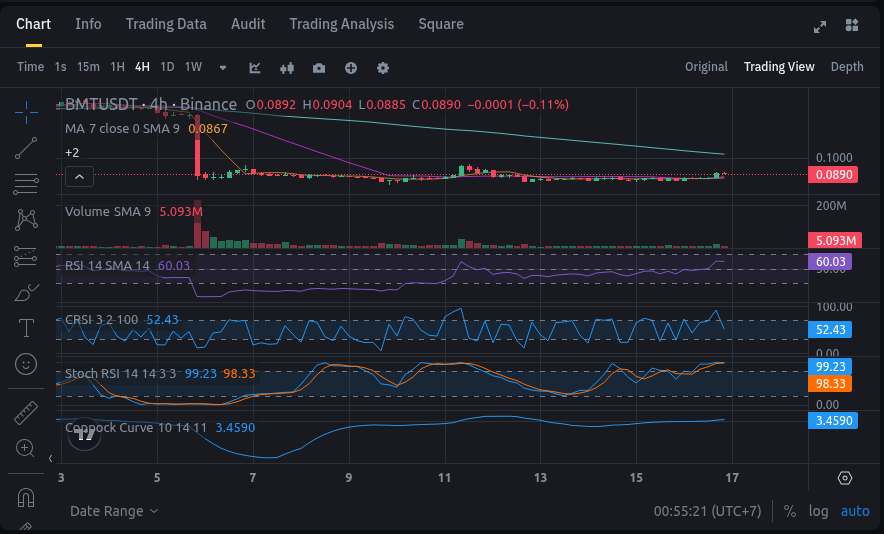Toggle percent scale mode
884x534 pixels.
click(790, 511)
